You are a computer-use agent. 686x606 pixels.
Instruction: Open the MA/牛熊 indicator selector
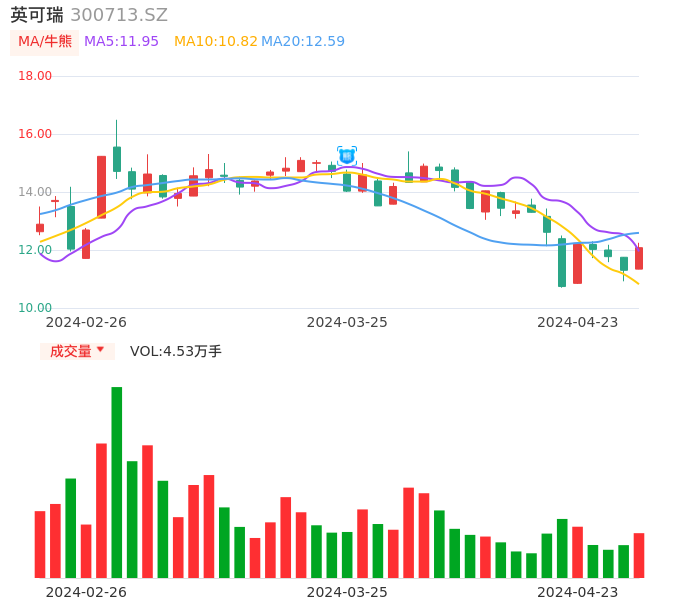click(45, 42)
